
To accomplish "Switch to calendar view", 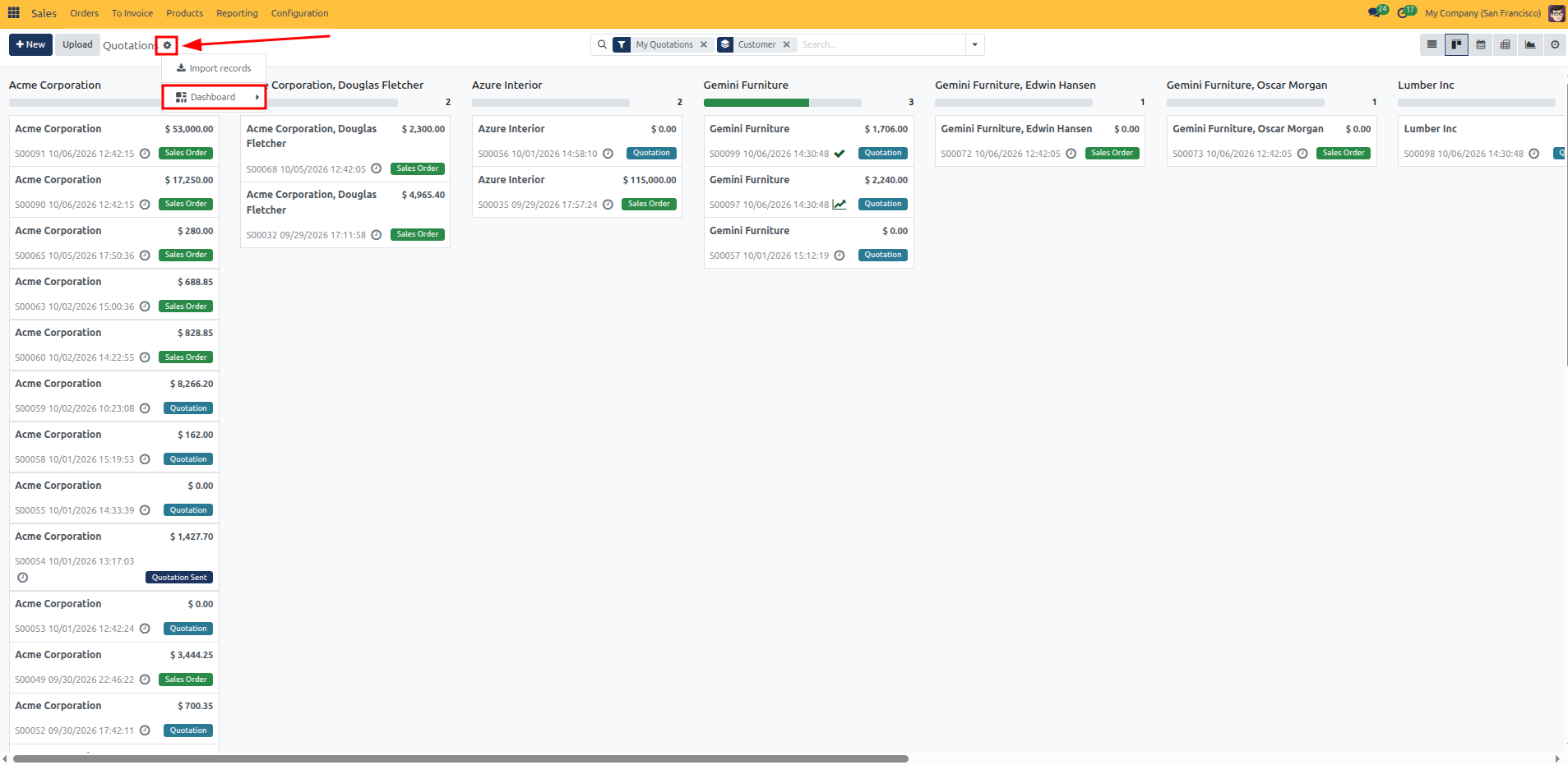I will click(1481, 44).
